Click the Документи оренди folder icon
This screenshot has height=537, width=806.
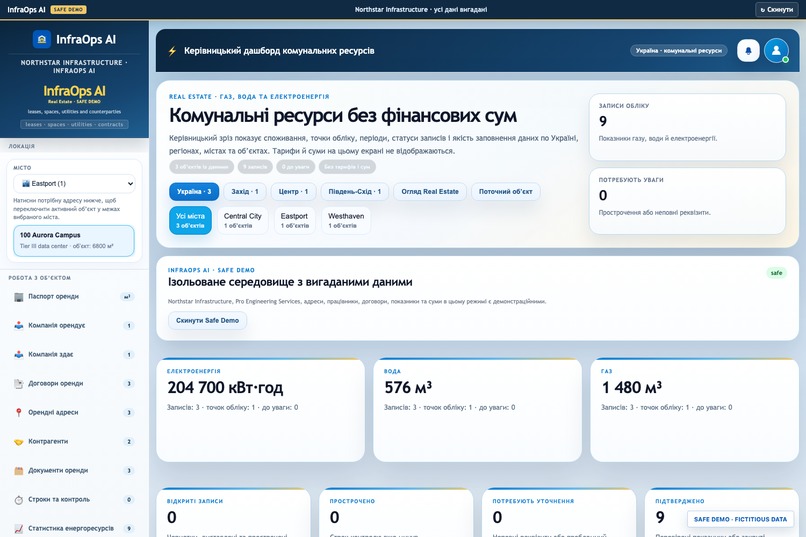click(19, 470)
